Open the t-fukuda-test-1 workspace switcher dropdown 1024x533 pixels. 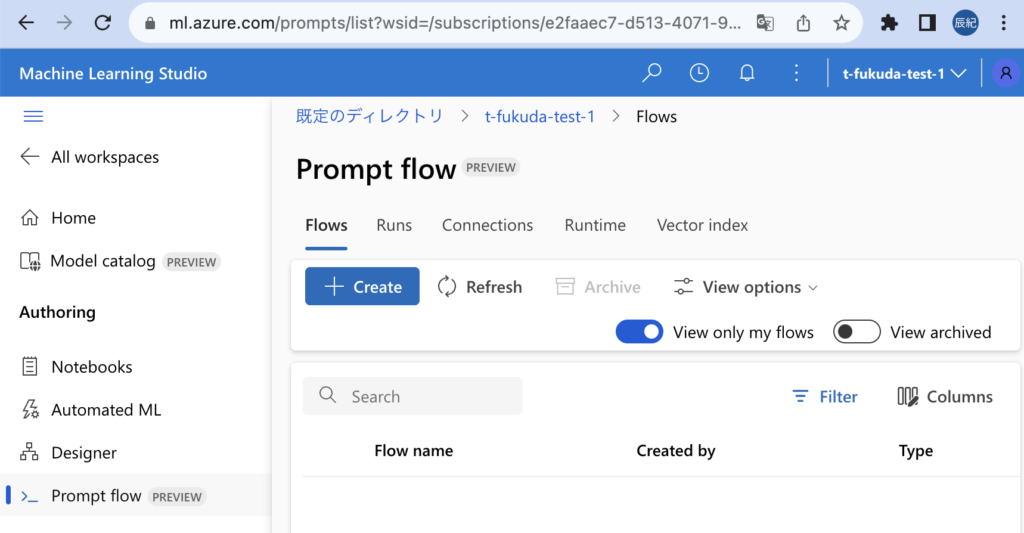point(904,73)
